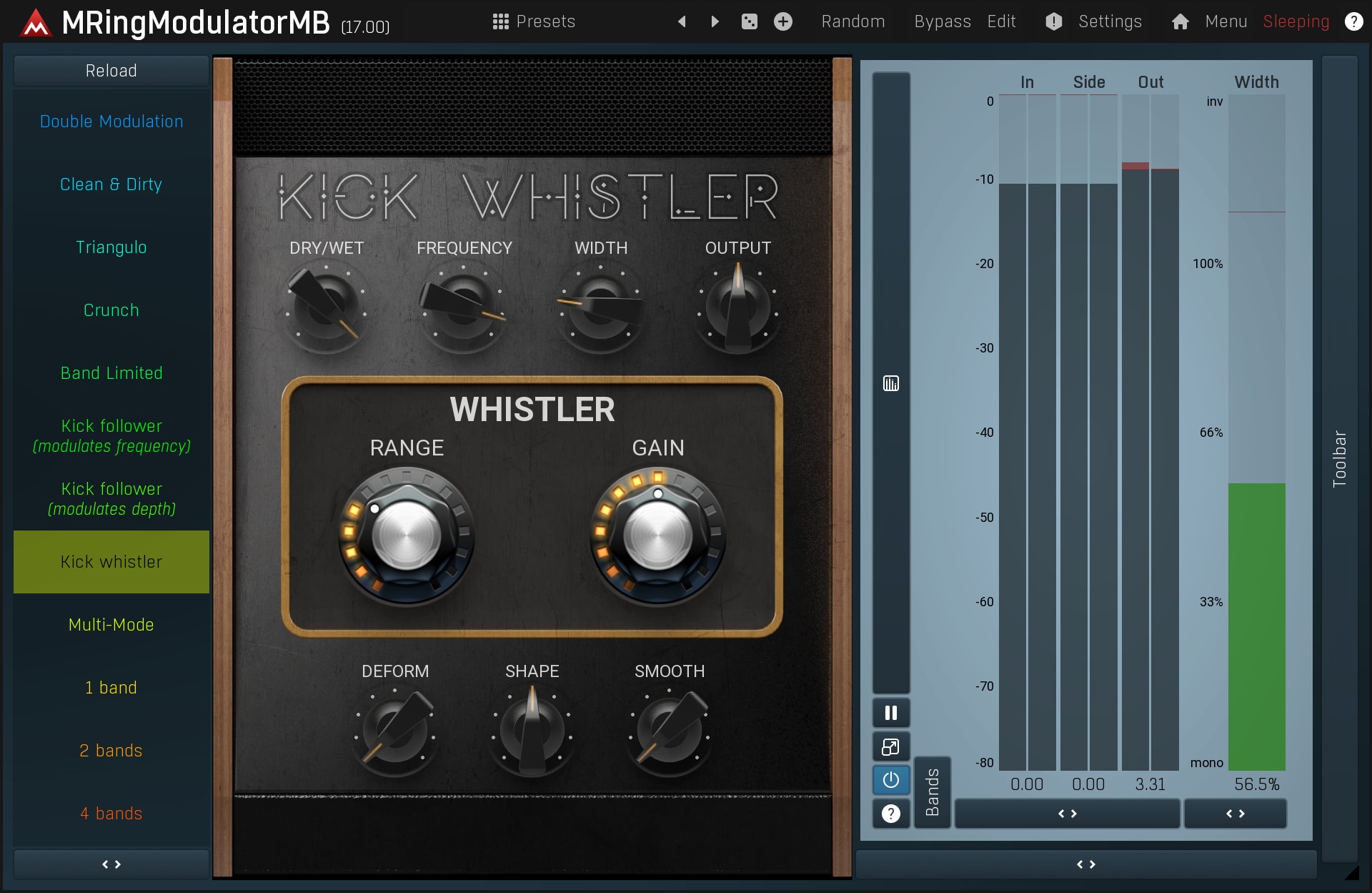Open the Settings menu

click(1109, 21)
